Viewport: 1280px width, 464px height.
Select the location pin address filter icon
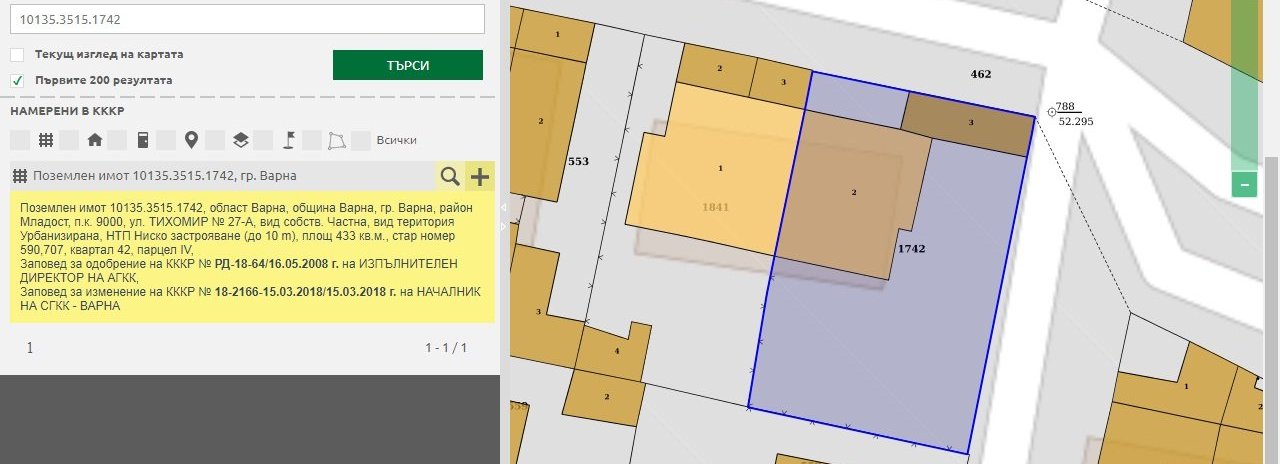191,140
